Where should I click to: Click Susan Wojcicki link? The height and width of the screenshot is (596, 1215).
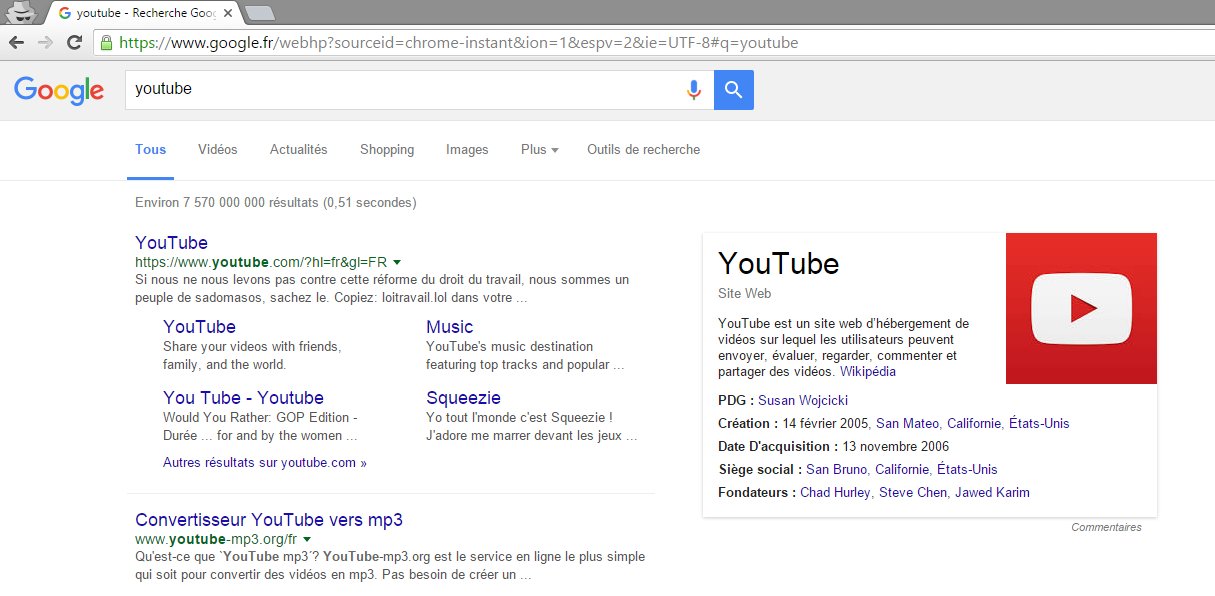coord(803,400)
